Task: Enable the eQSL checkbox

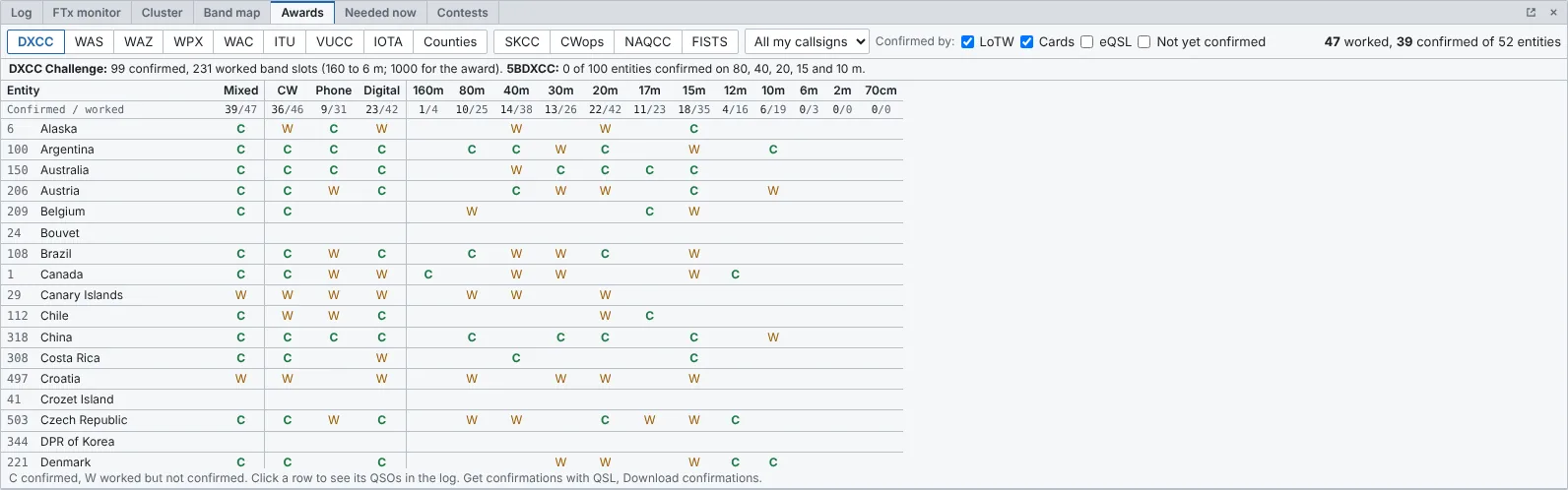Action: [1086, 41]
